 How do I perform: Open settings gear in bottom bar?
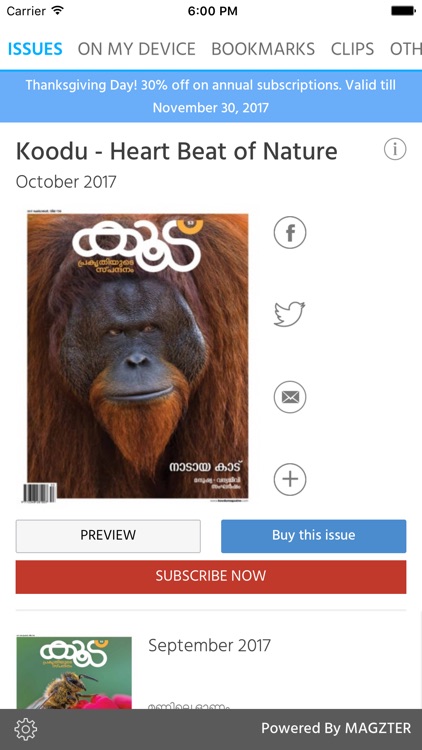point(26,729)
